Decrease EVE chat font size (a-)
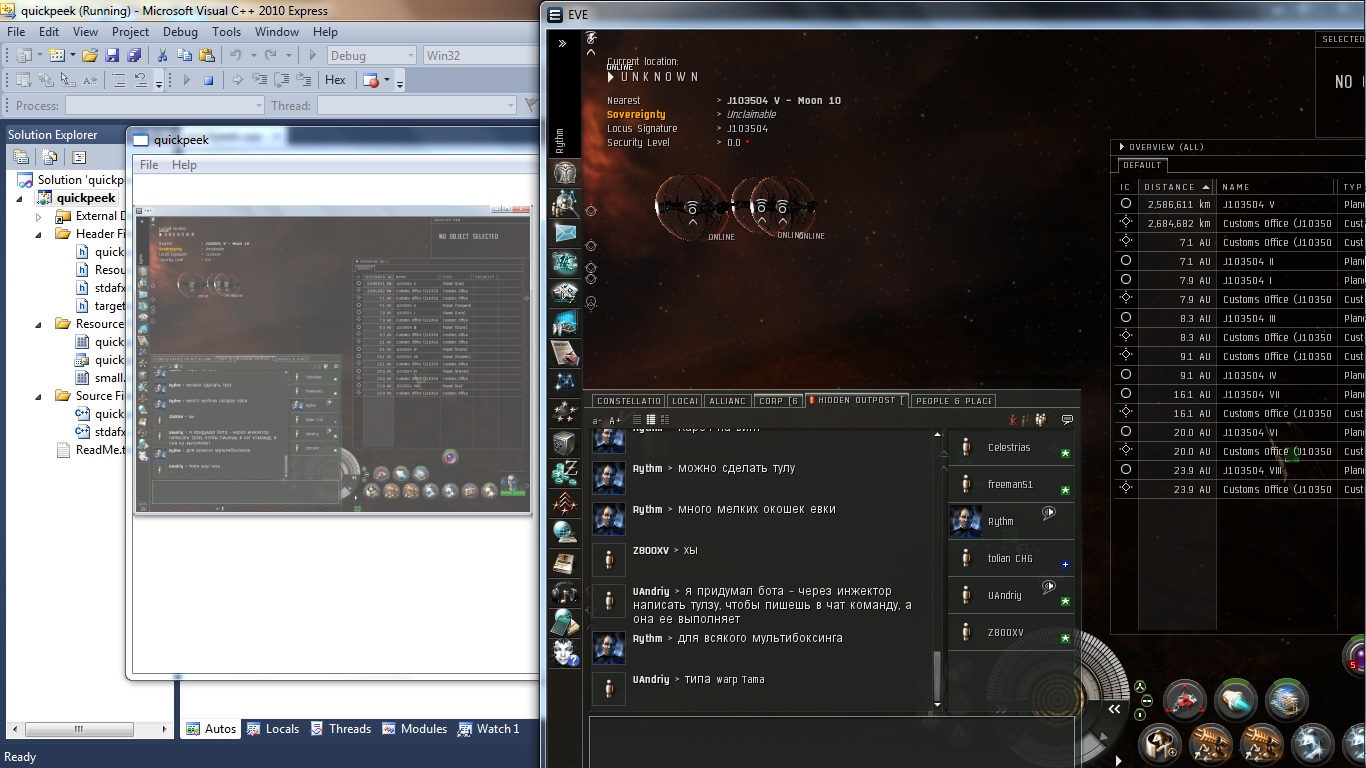Screen dimensions: 1366x768 click(598, 421)
